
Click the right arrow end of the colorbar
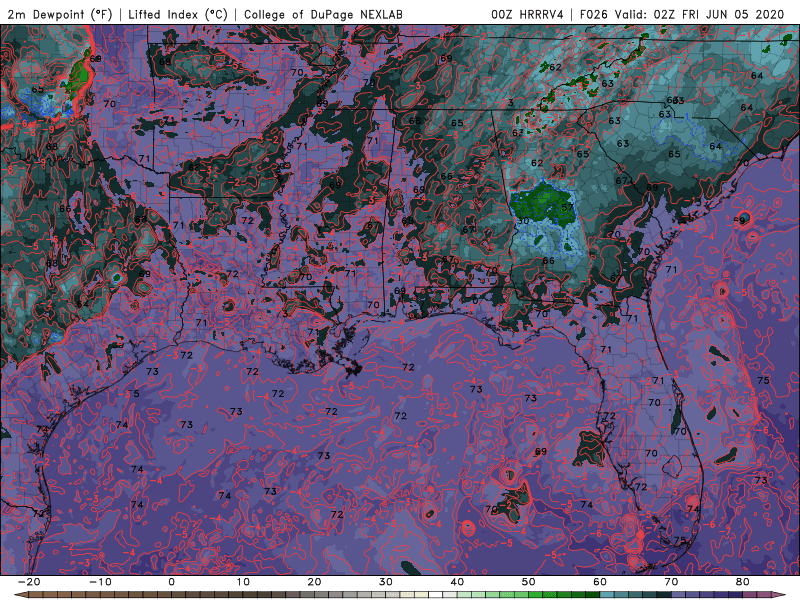pos(778,595)
